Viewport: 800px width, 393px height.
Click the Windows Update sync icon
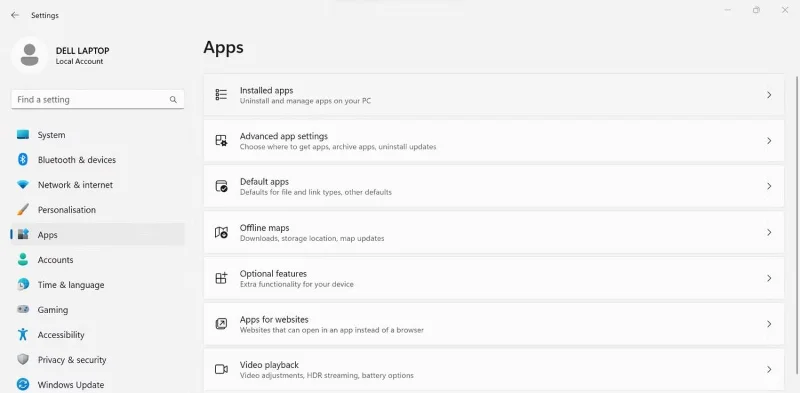click(23, 384)
